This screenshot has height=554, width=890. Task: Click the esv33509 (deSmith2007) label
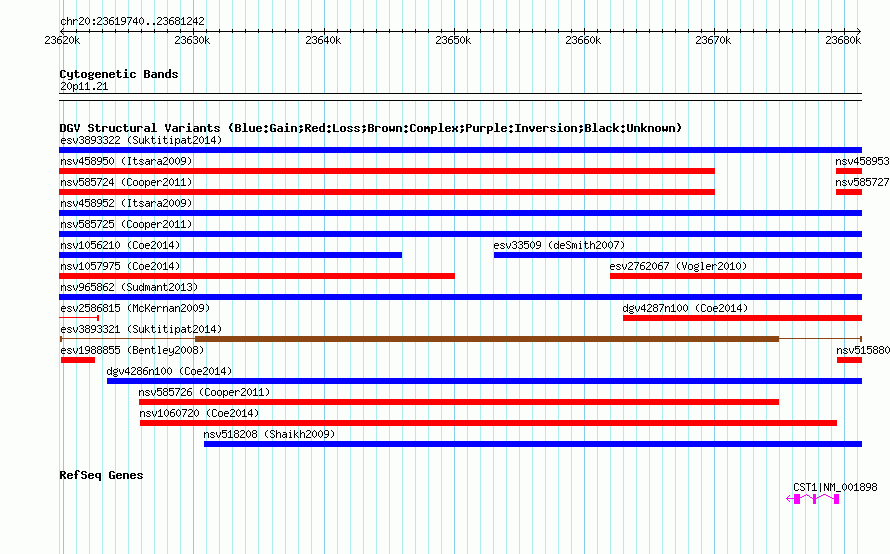click(x=559, y=245)
